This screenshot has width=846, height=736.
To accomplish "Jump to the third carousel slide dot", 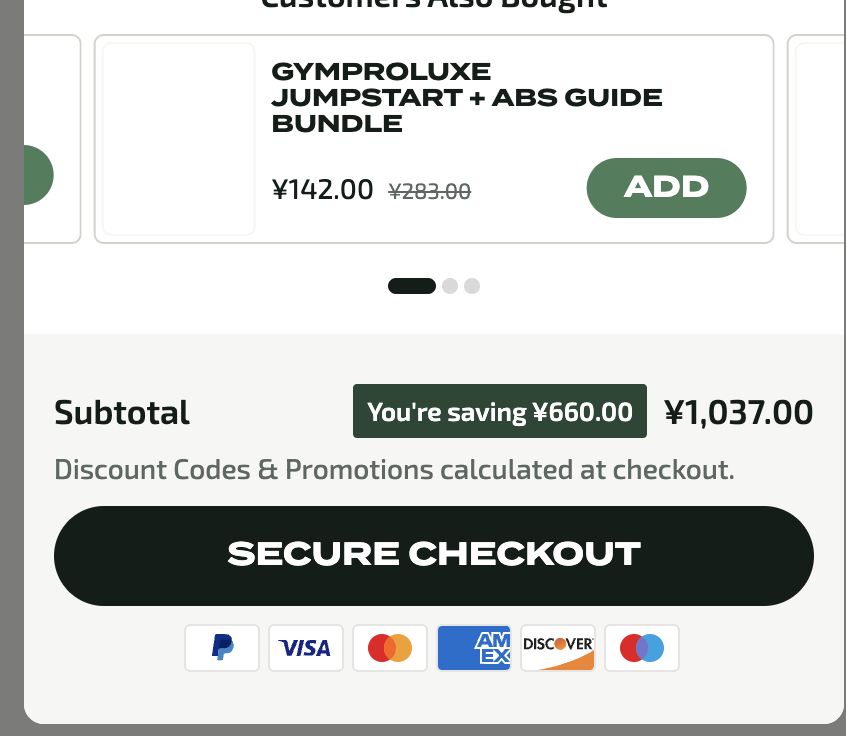I will (472, 286).
